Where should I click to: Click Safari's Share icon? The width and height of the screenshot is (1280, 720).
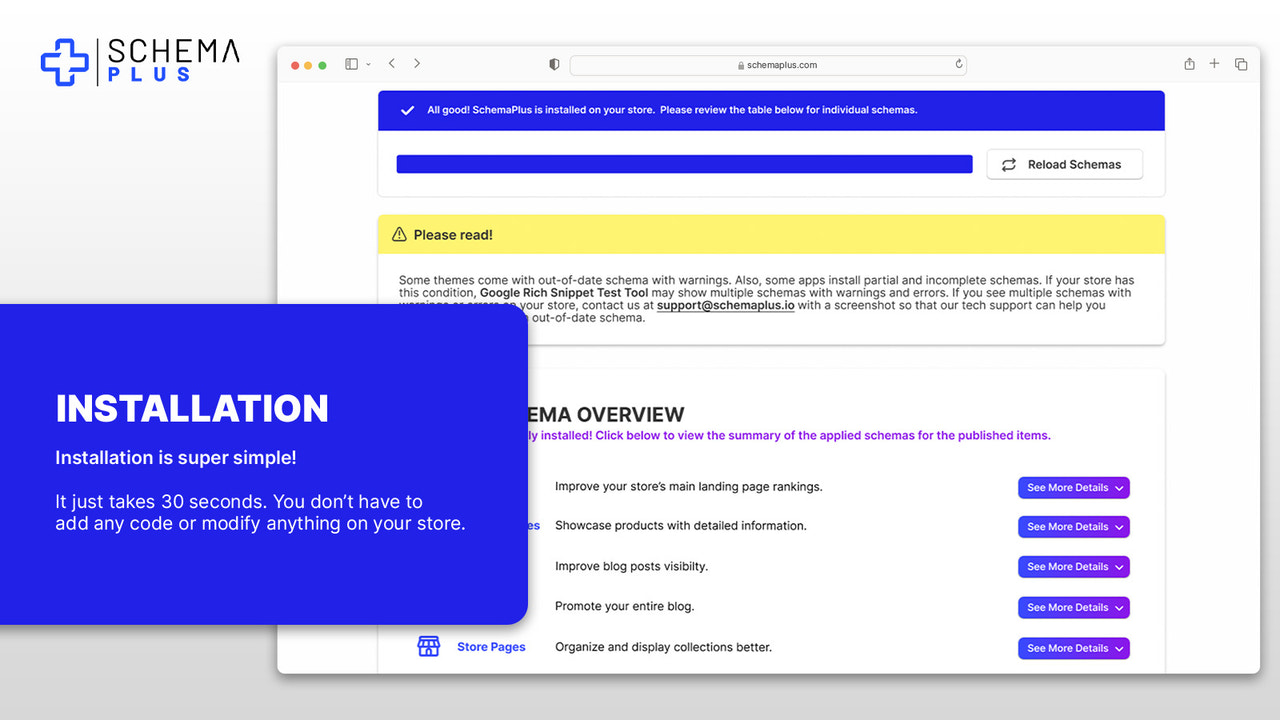click(1189, 64)
